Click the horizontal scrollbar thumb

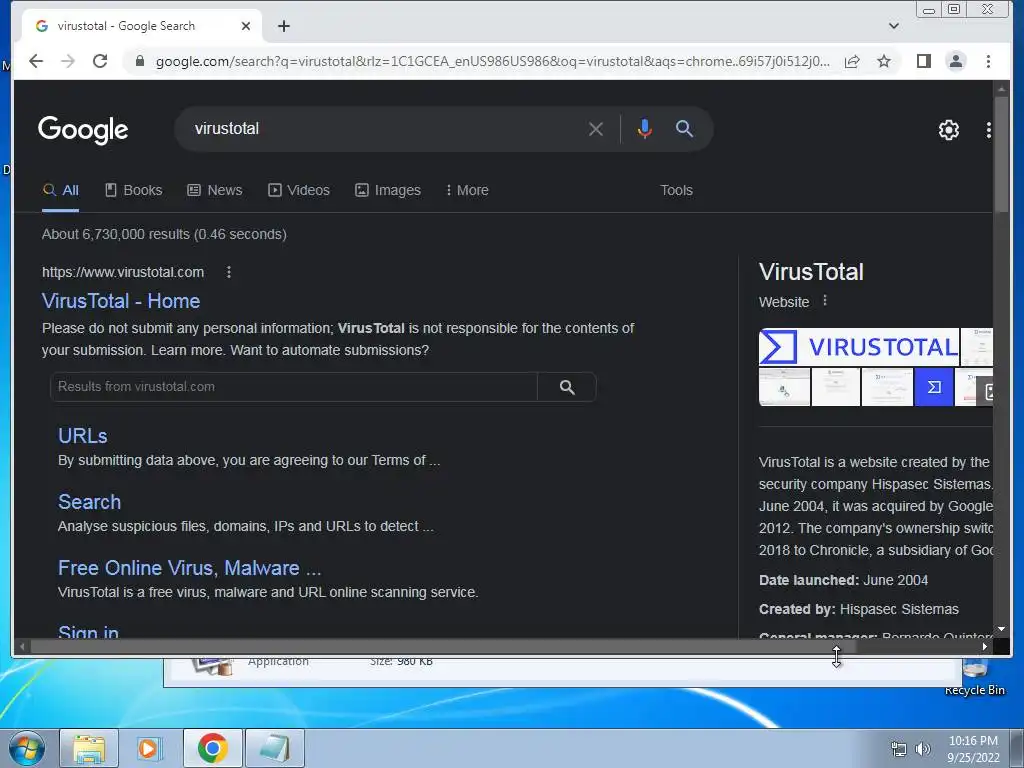point(443,647)
